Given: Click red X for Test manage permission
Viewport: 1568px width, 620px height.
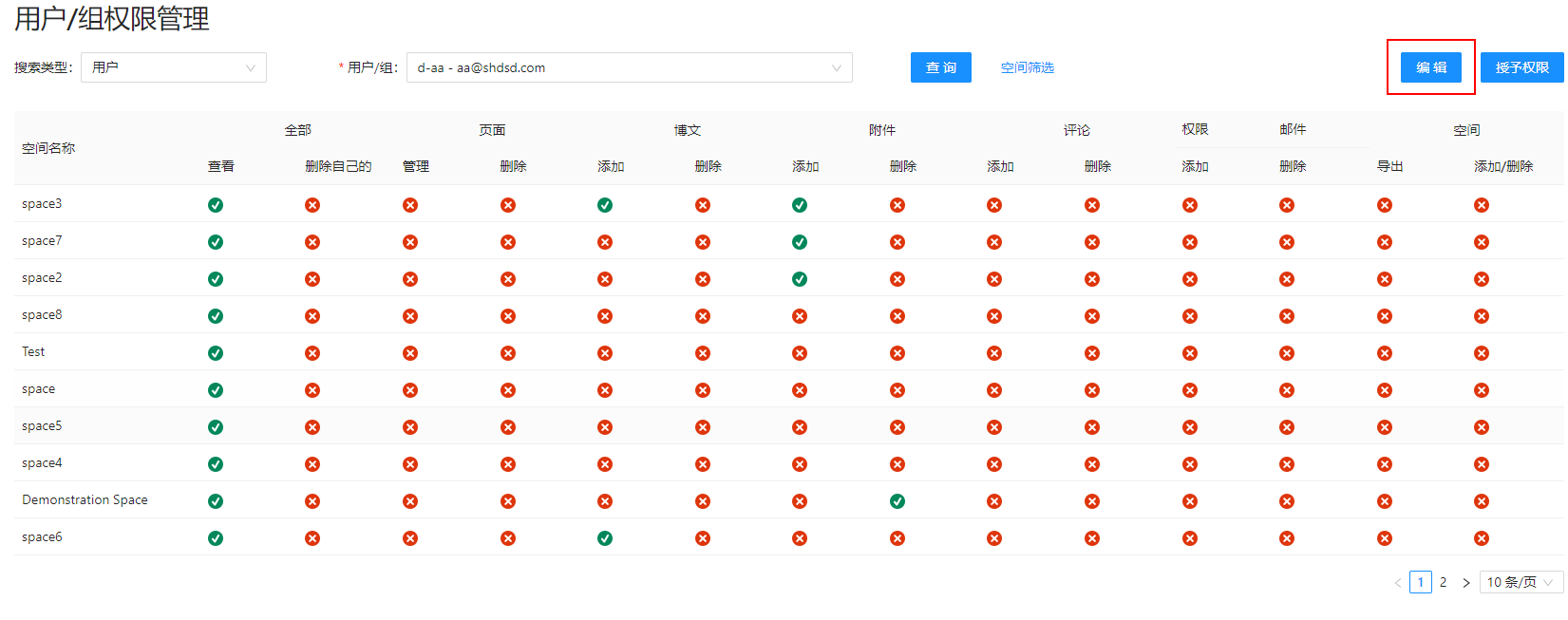Looking at the screenshot, I should 410,353.
